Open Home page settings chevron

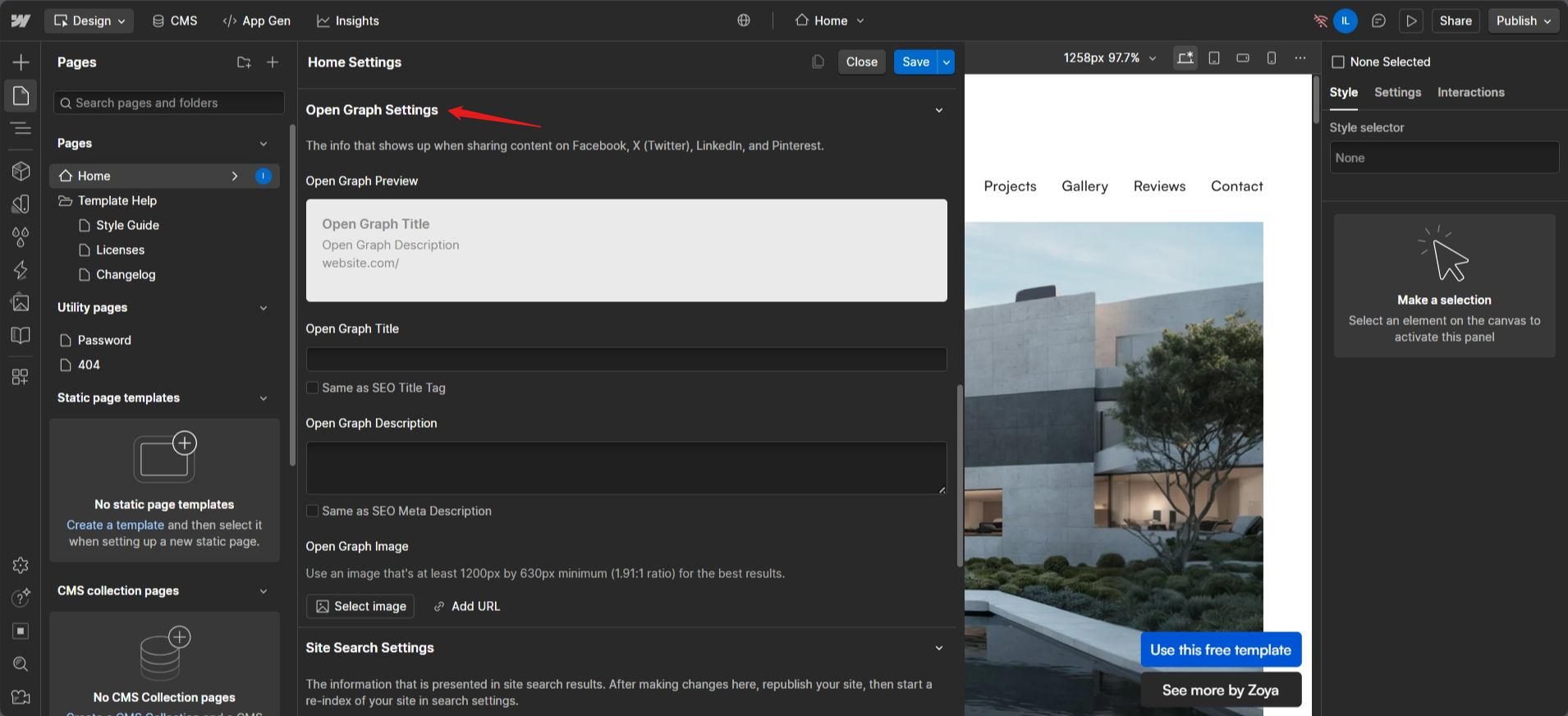tap(235, 176)
